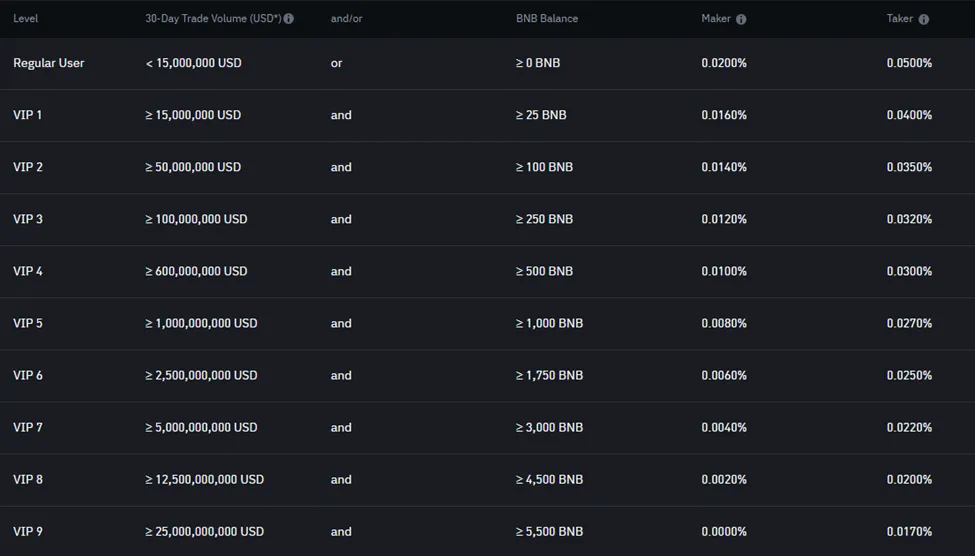Click VIP 8 volume ≥ 12,500,000,000 USD

pos(205,480)
